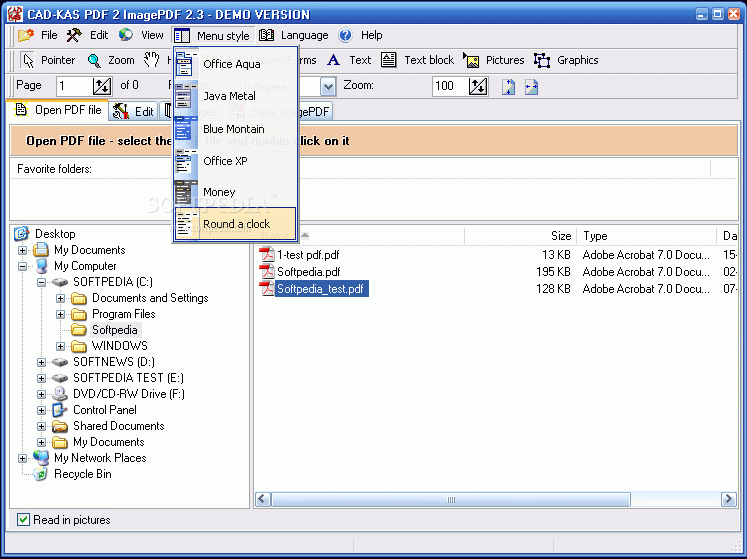The width and height of the screenshot is (747, 559).
Task: Select the Hand pan tool icon
Action: pyautogui.click(x=151, y=60)
